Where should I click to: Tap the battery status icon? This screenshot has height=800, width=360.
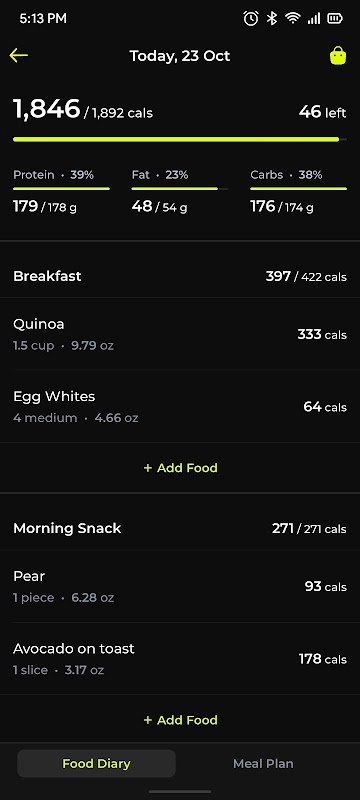(x=335, y=19)
